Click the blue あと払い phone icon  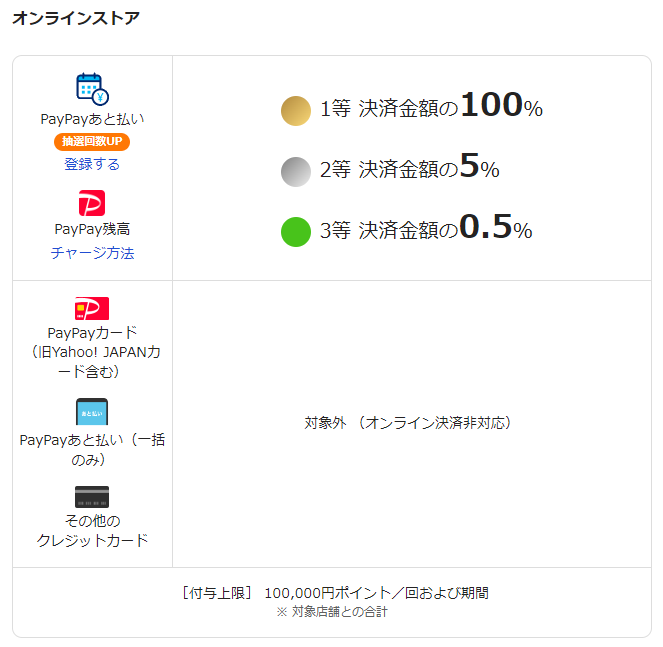pos(92,411)
